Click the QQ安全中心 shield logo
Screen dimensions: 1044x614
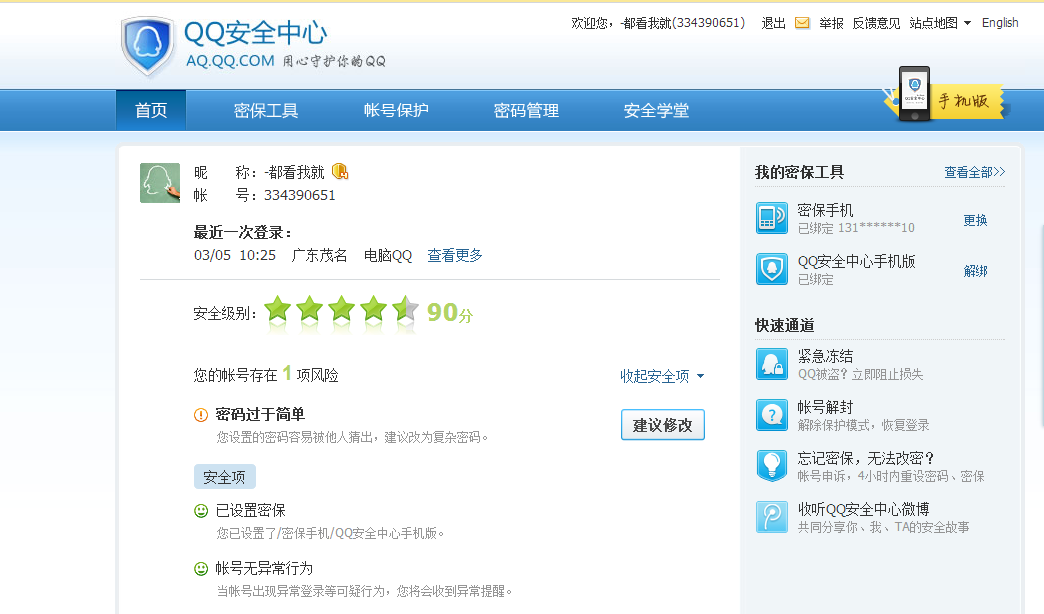(148, 46)
